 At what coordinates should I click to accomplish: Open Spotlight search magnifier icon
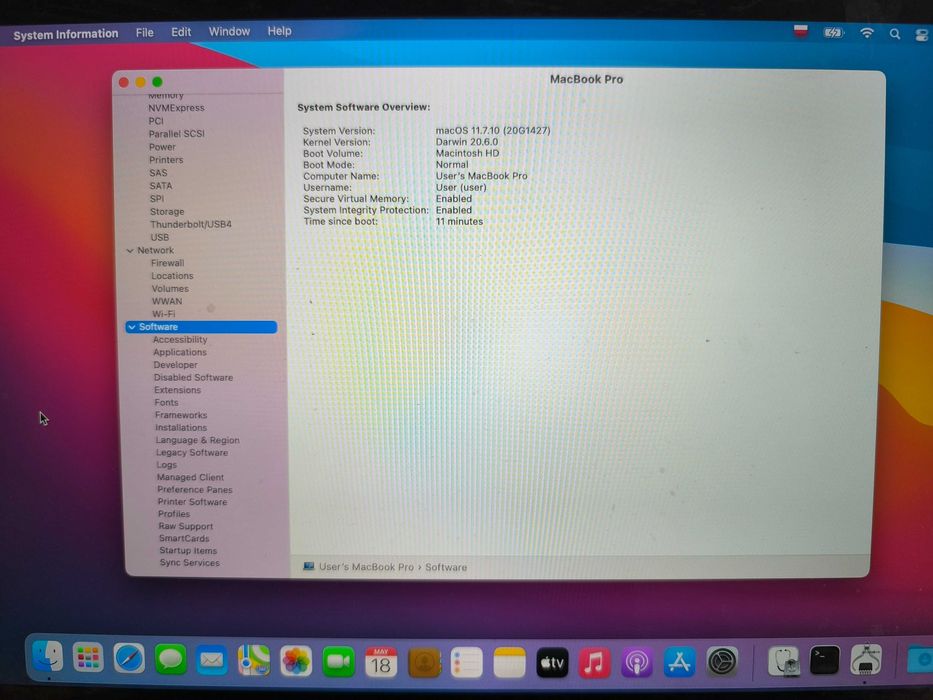[895, 34]
